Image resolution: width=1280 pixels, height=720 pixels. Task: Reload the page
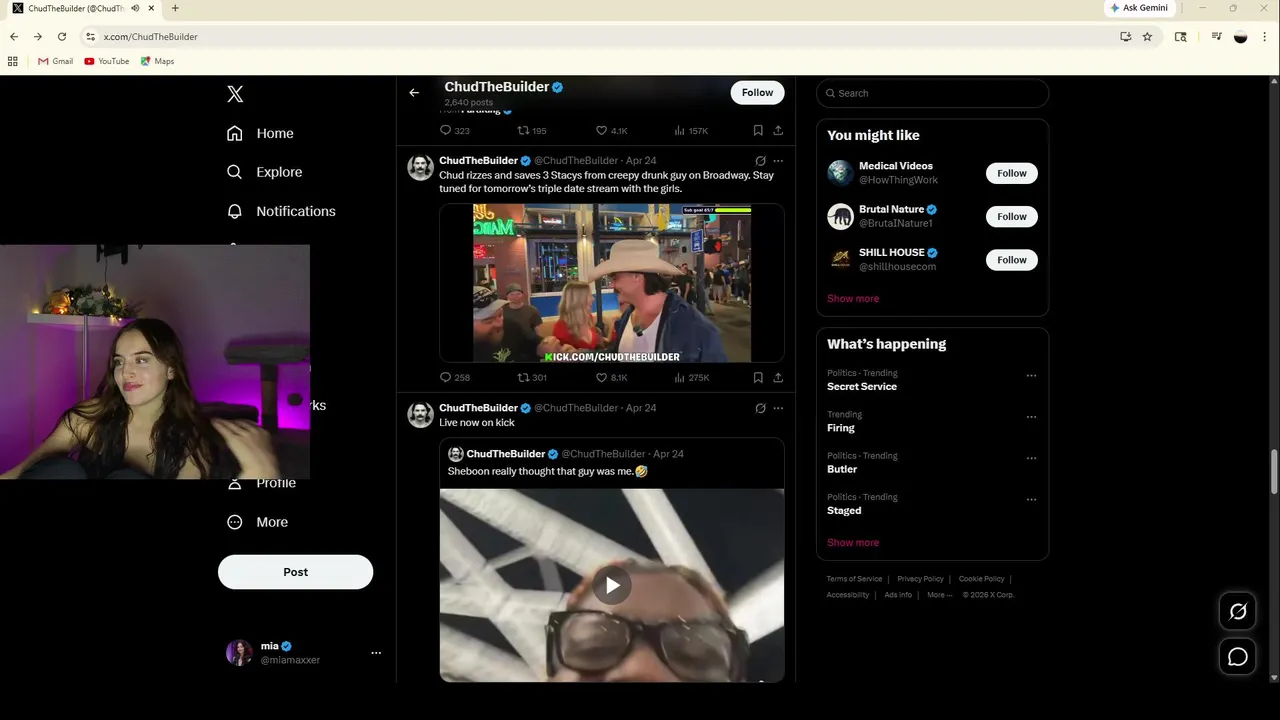coord(62,37)
